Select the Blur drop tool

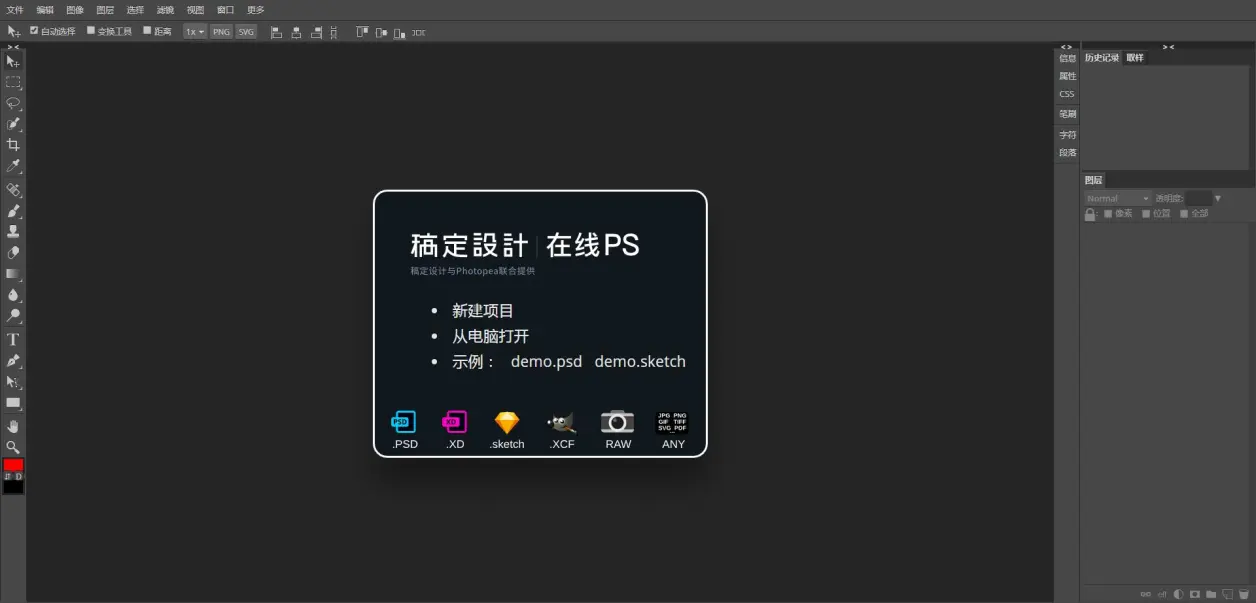pos(13,295)
